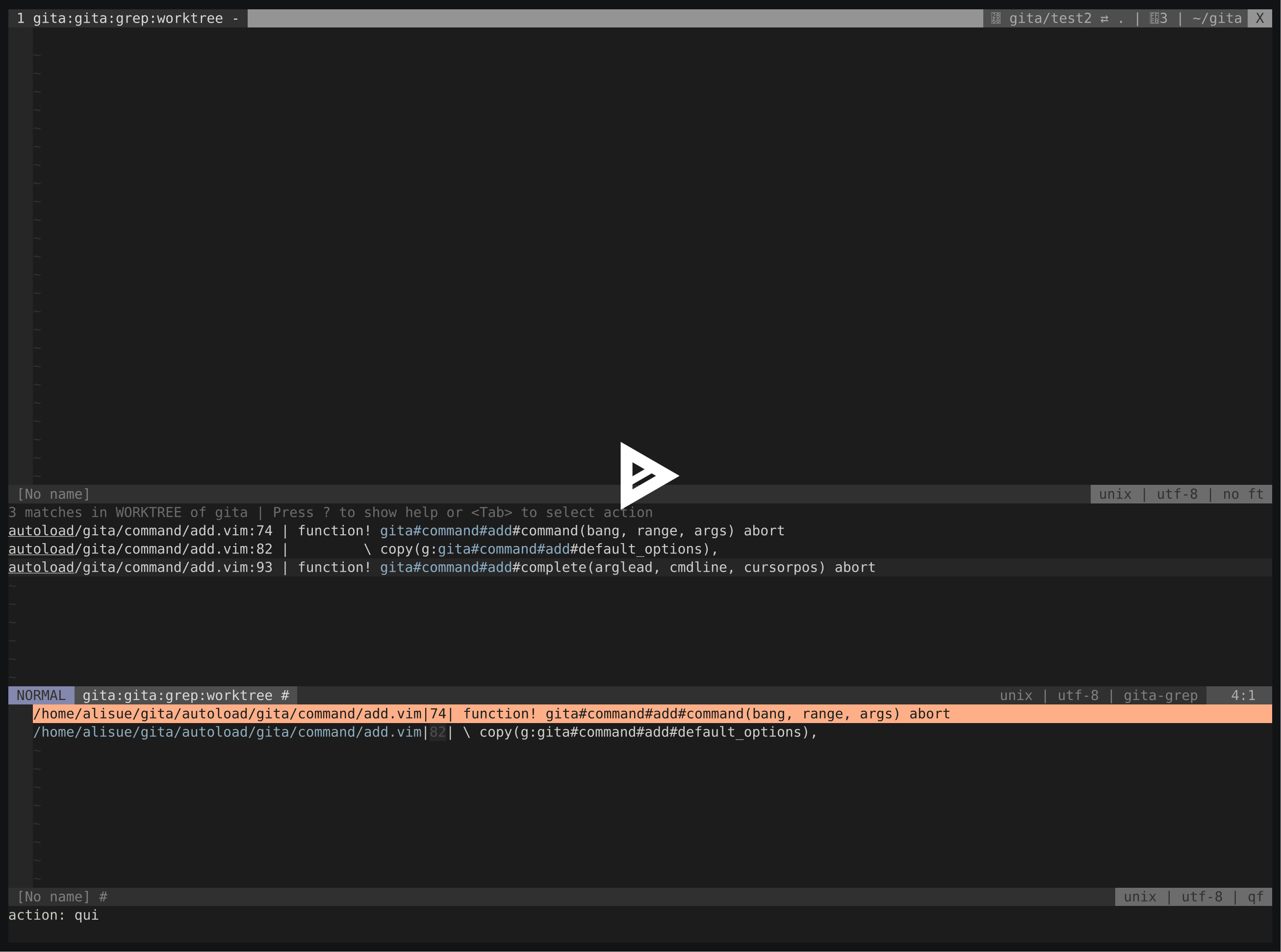
Task: Click the NORMAL mode indicator
Action: [41, 696]
